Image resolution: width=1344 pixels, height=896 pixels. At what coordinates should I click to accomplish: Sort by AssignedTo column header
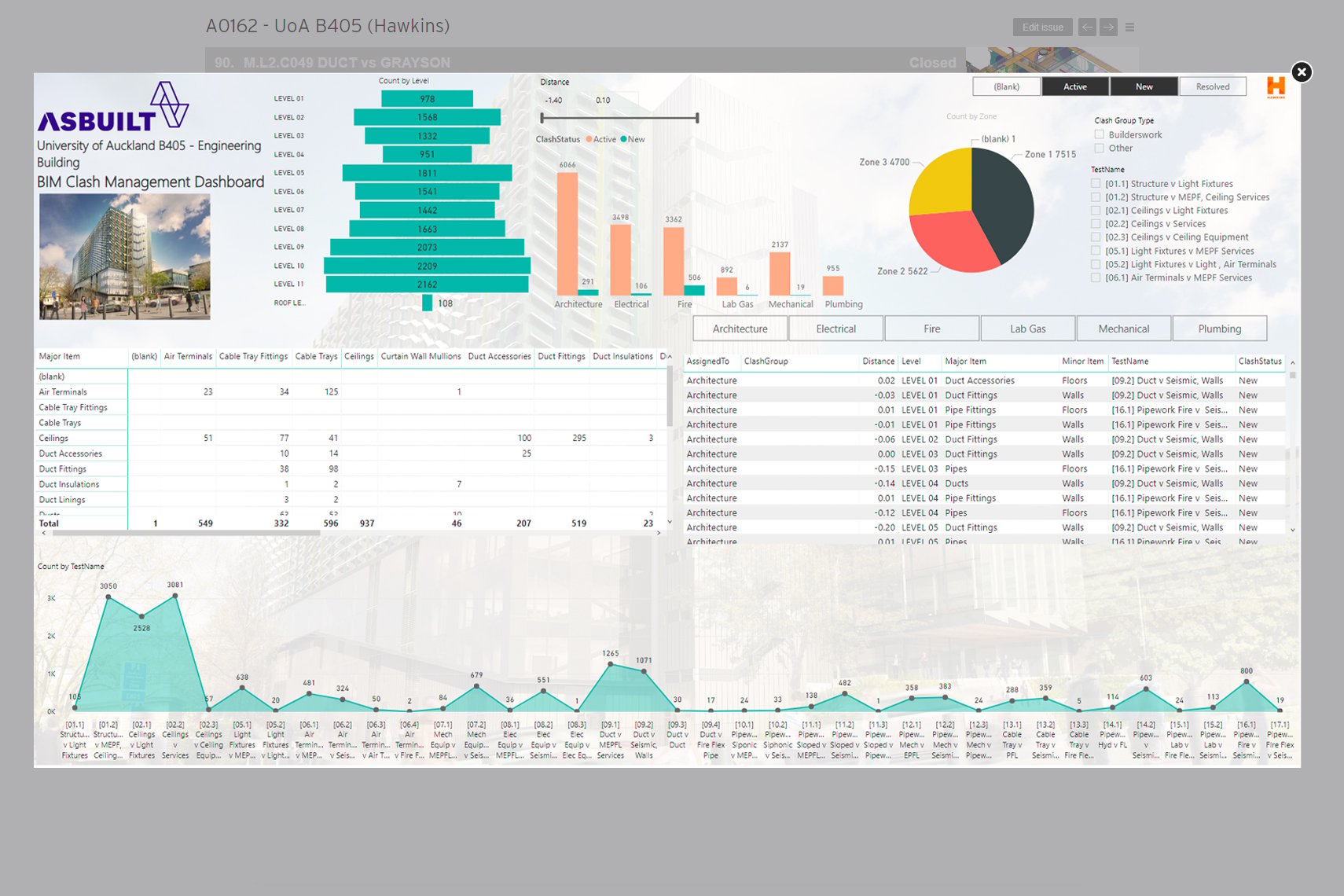(x=707, y=362)
